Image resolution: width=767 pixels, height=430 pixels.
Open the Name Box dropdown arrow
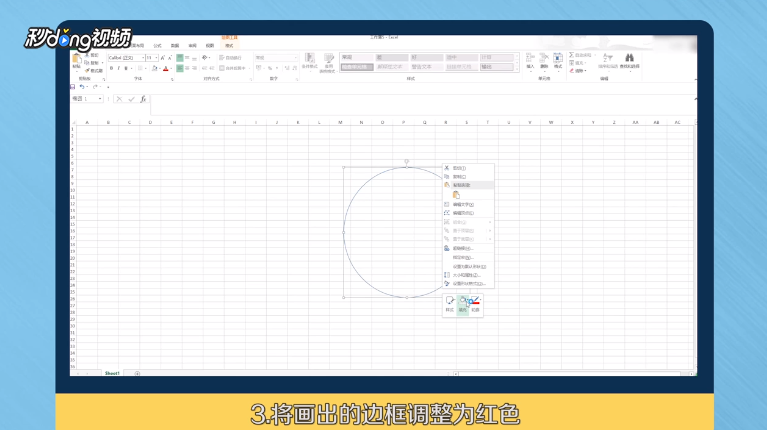pos(100,99)
